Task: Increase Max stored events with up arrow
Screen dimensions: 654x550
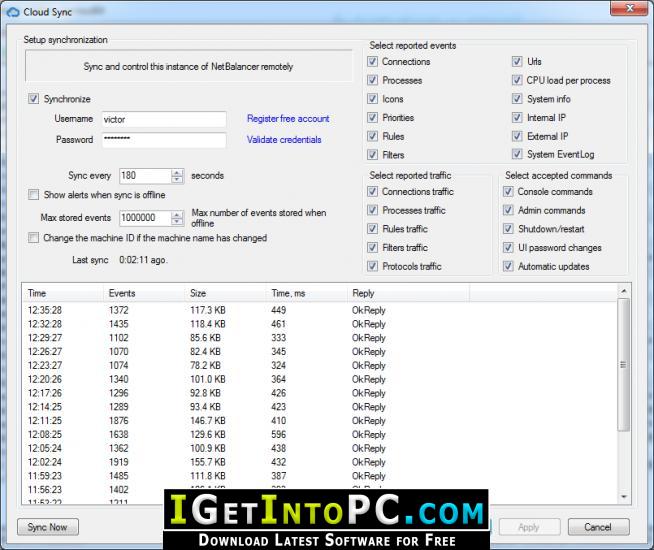Action: [177, 214]
